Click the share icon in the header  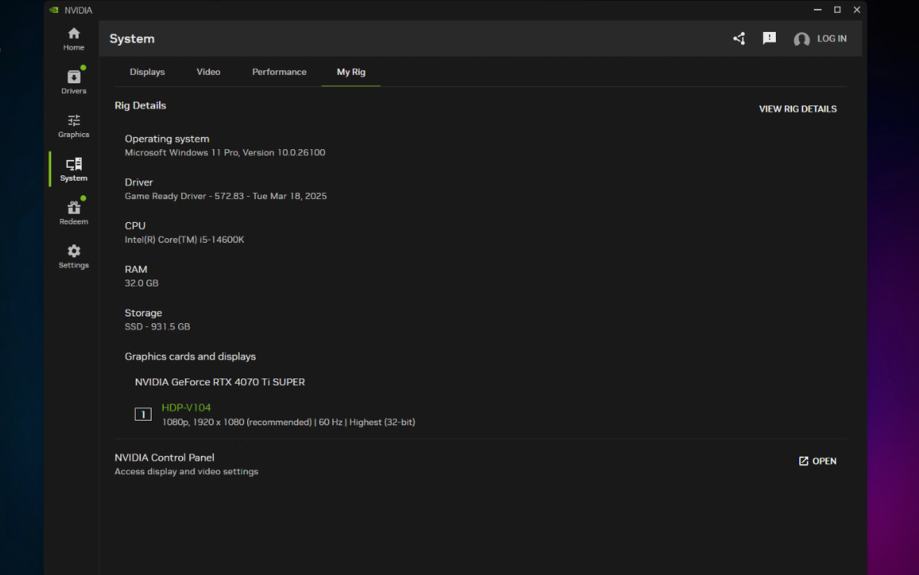[x=739, y=39]
